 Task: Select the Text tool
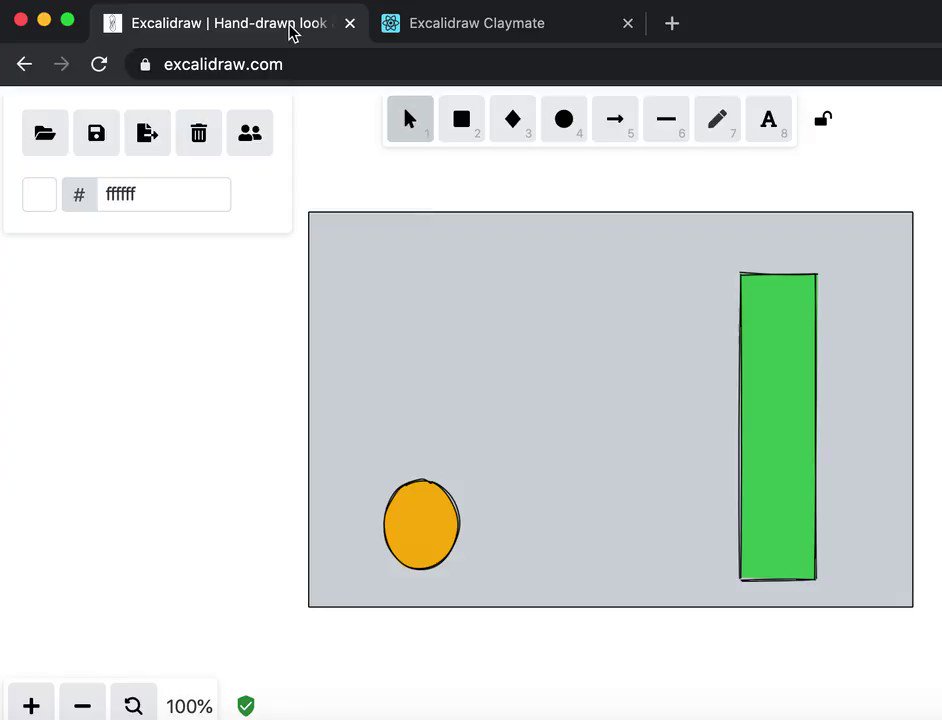point(768,119)
